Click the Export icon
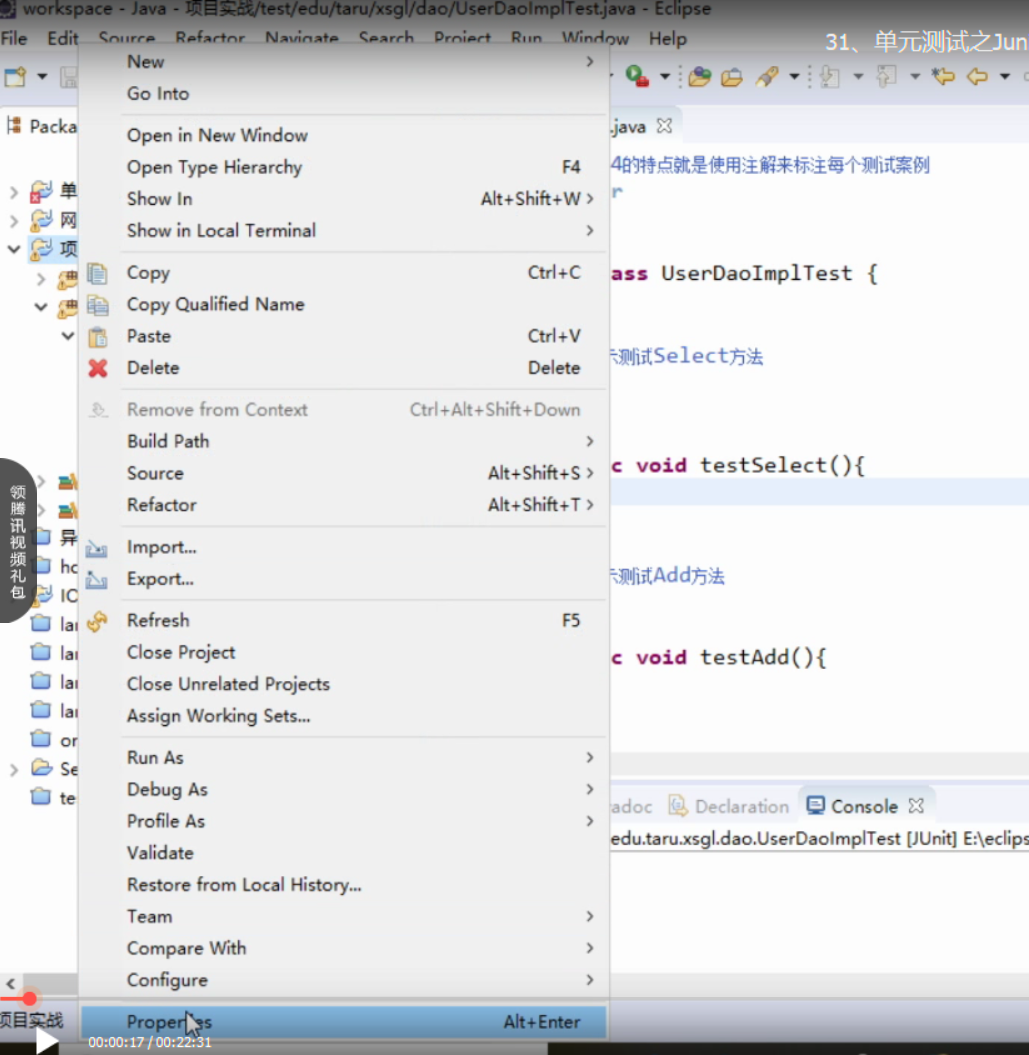 (96, 579)
